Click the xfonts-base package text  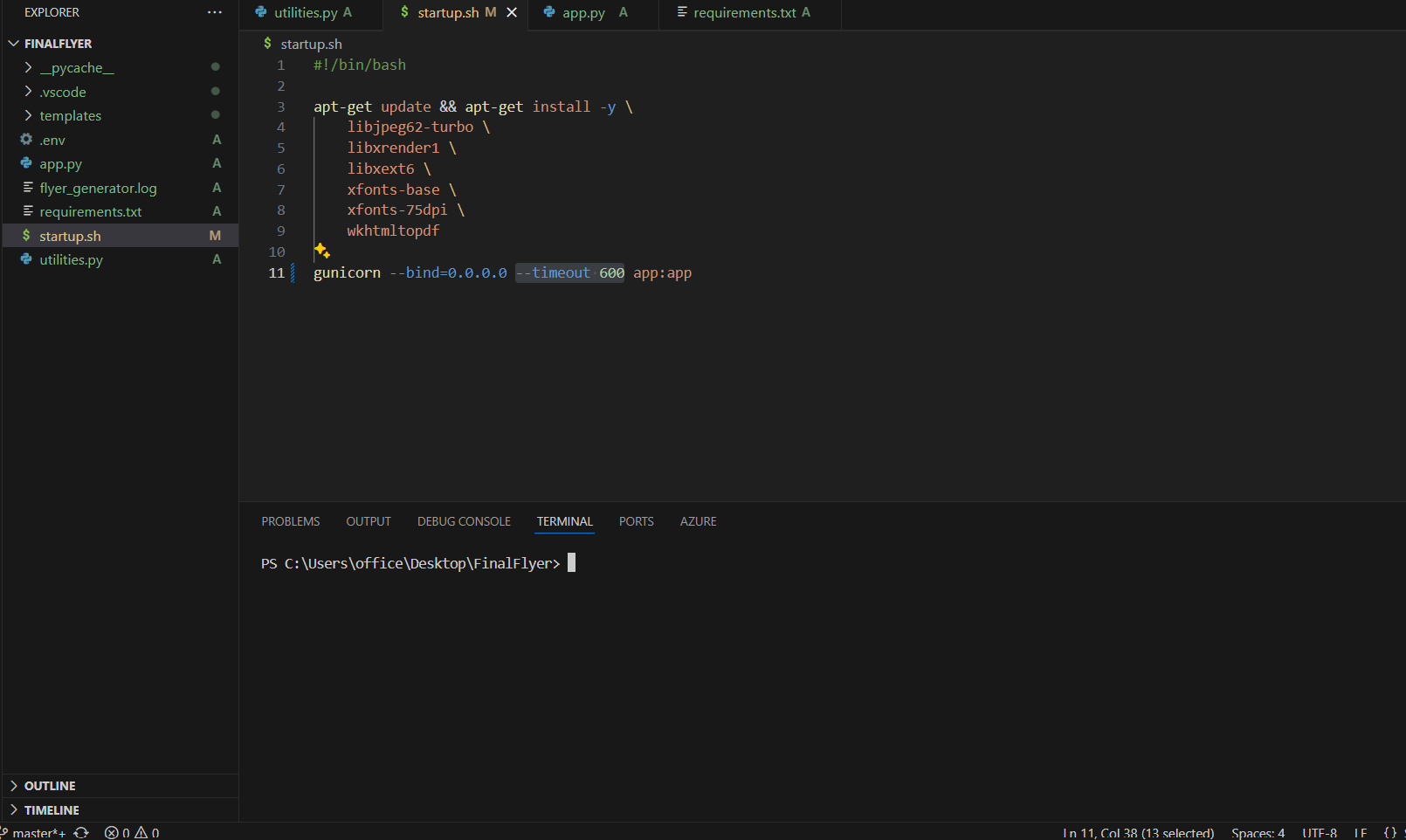click(x=393, y=189)
